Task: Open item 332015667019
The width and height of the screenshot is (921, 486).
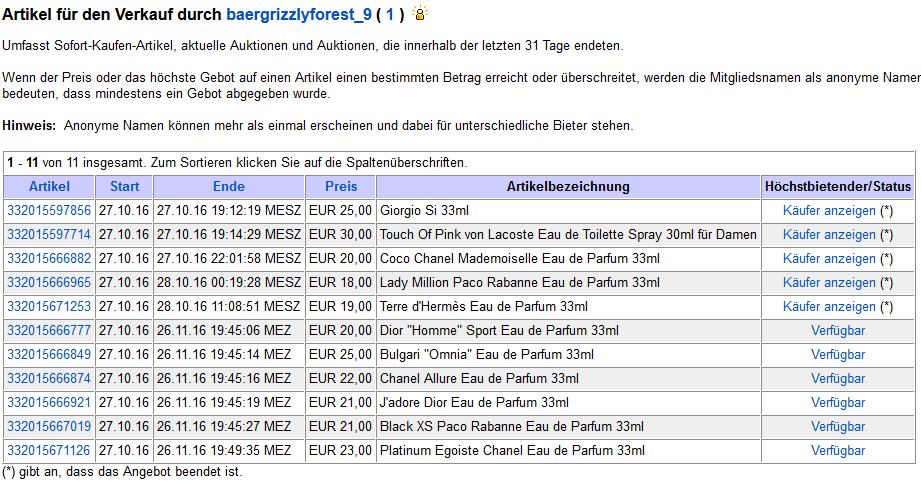Action: click(x=49, y=427)
